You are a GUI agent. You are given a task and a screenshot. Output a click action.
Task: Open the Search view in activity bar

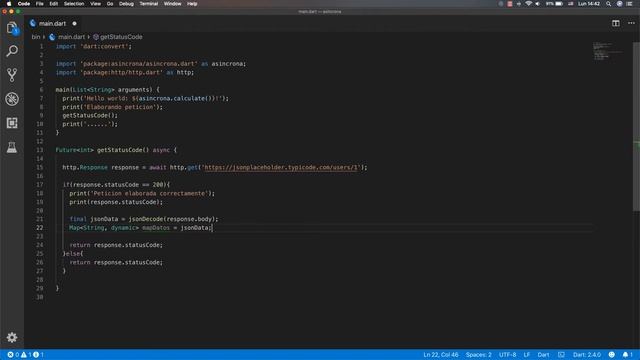point(12,51)
